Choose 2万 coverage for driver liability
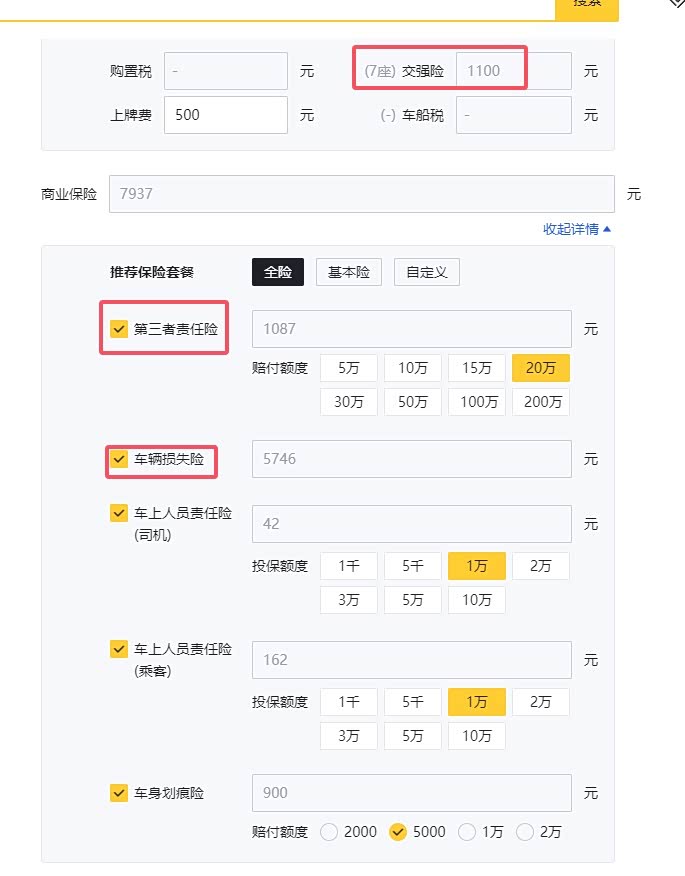The height and width of the screenshot is (876, 685). pos(541,566)
